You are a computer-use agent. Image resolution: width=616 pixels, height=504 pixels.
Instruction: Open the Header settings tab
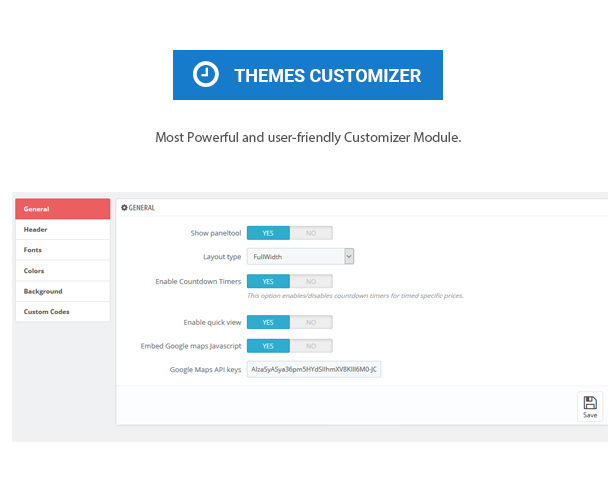coord(62,229)
